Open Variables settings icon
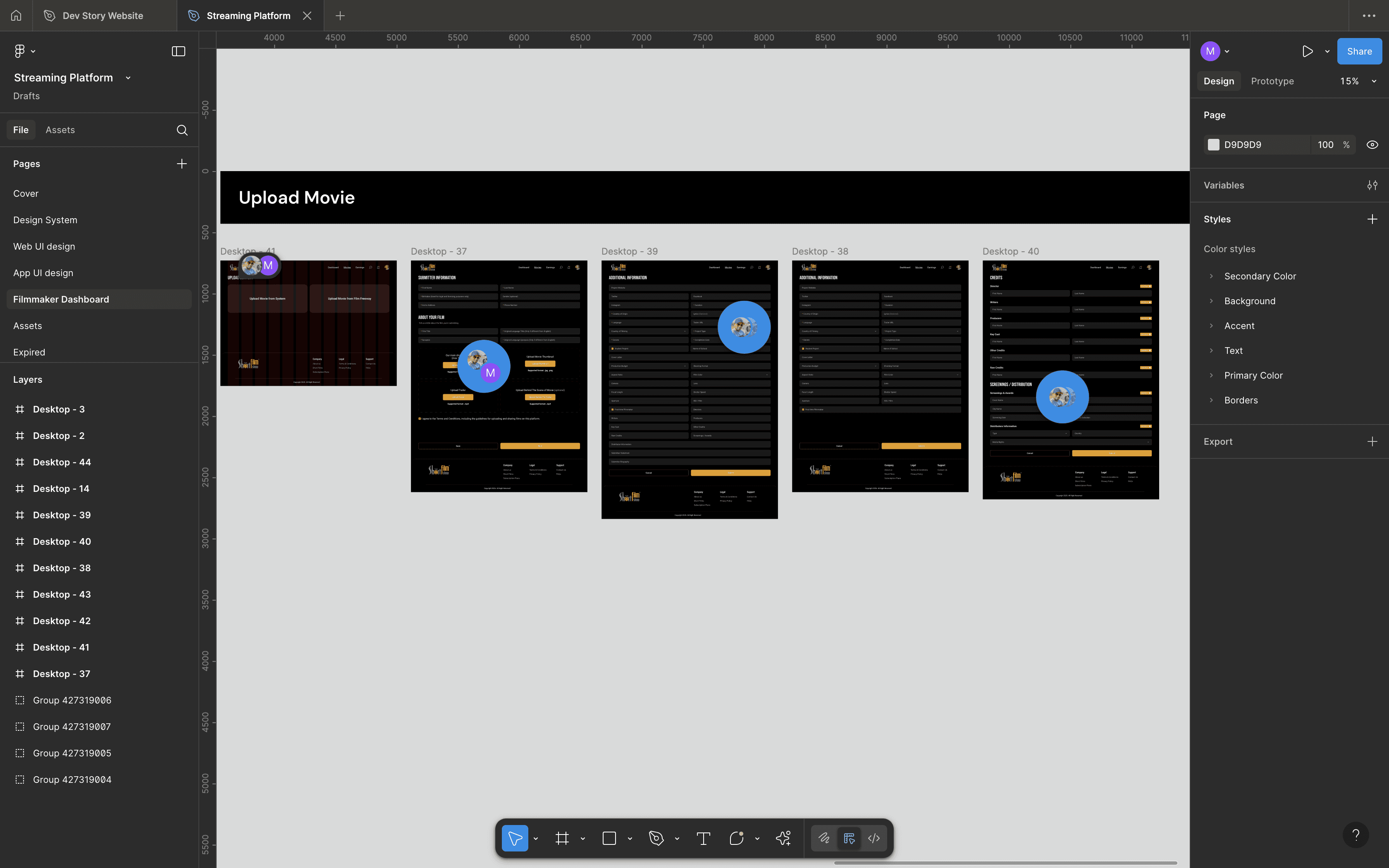The image size is (1389, 868). pos(1372,186)
